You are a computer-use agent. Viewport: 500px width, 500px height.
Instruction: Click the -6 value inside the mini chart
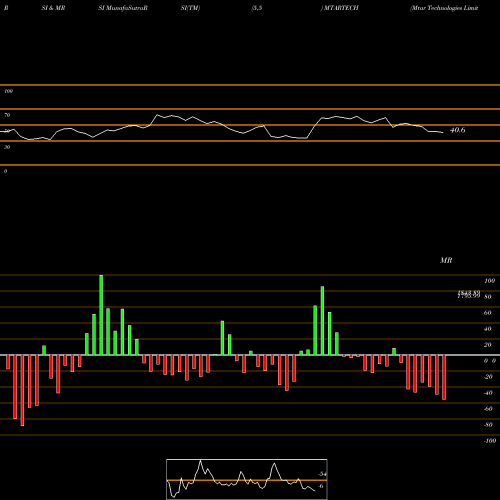321,486
